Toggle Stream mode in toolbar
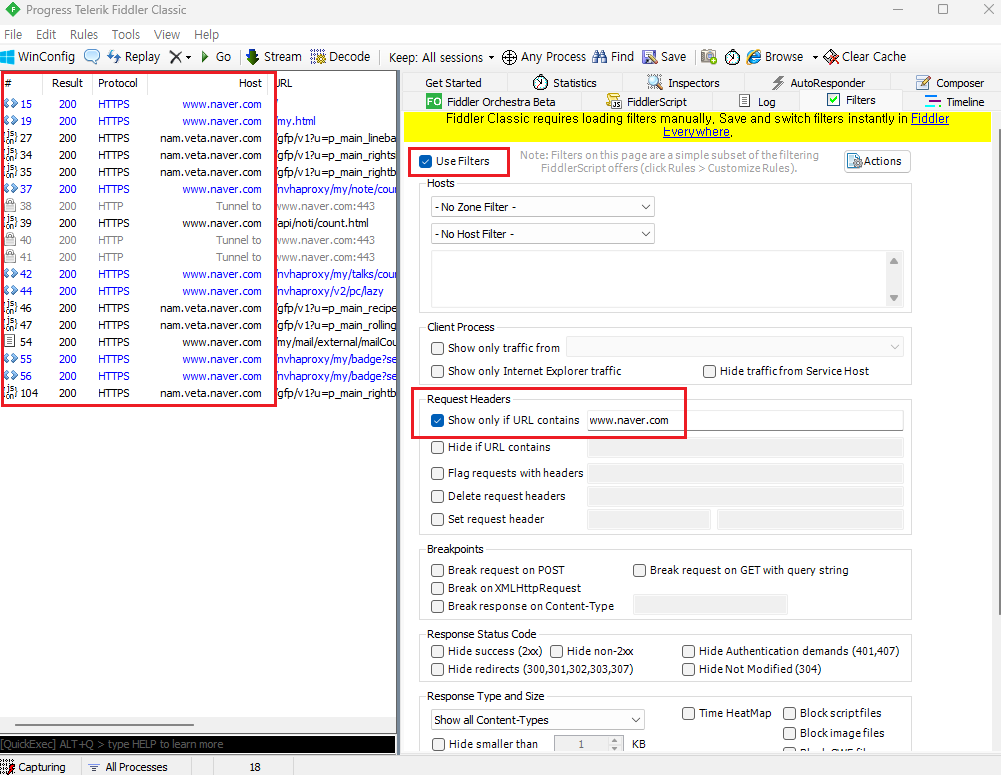This screenshot has height=775, width=1001. point(273,57)
